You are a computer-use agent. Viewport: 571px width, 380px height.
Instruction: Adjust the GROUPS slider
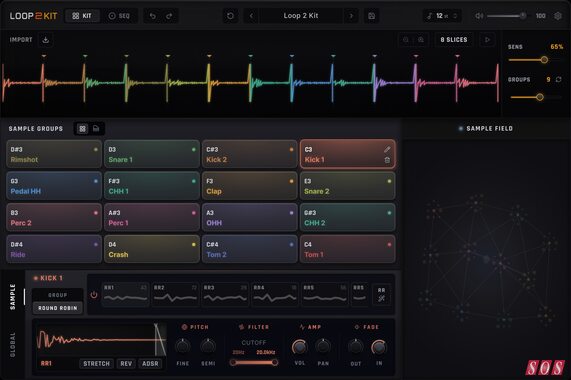pos(535,97)
